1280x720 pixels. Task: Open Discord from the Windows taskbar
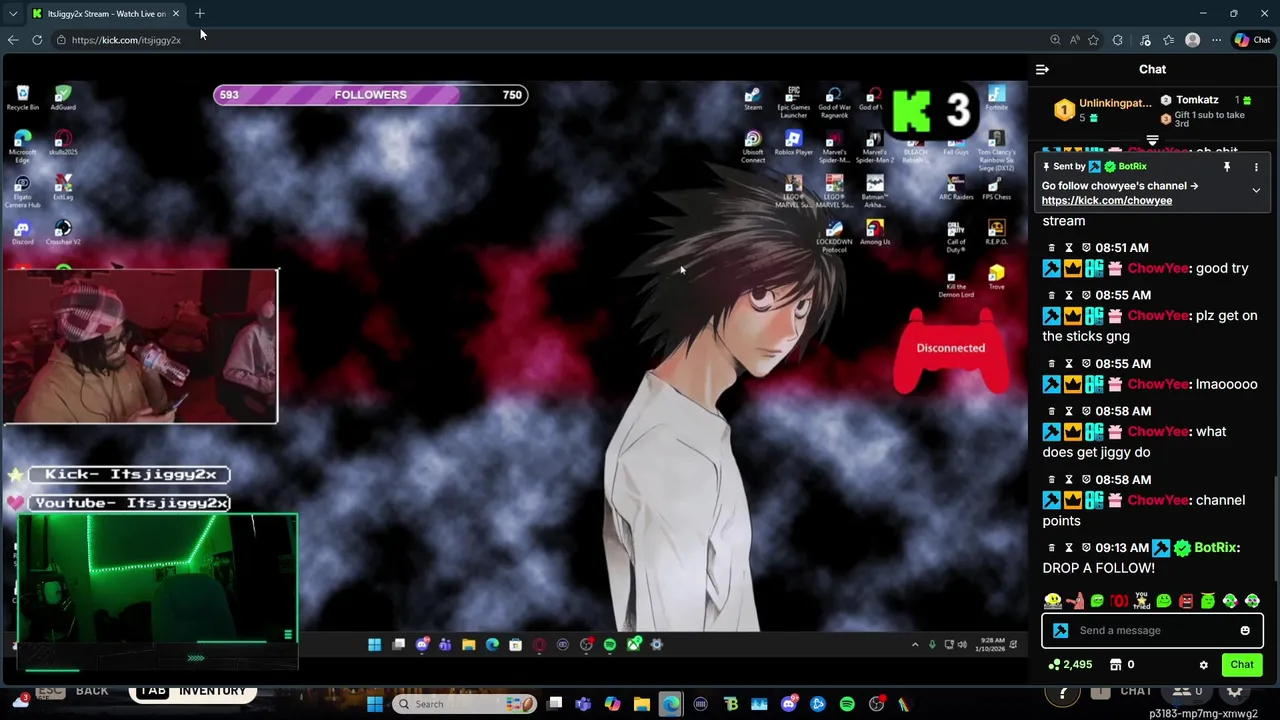(x=789, y=704)
